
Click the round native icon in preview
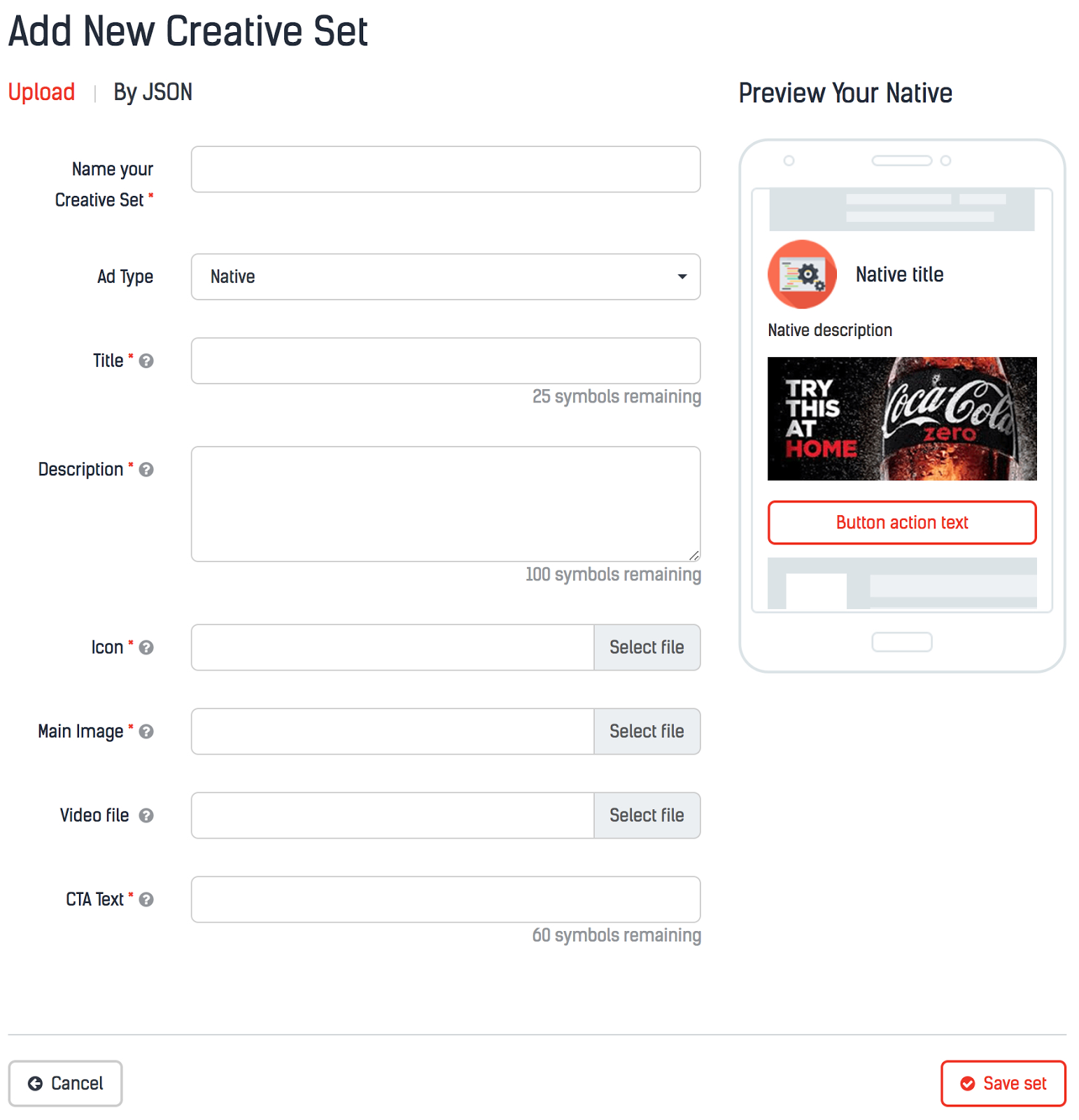(x=802, y=274)
